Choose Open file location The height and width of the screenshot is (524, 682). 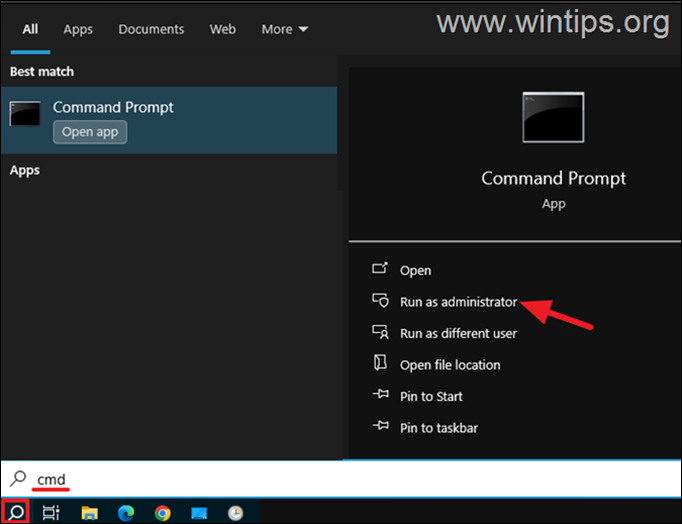tap(450, 365)
